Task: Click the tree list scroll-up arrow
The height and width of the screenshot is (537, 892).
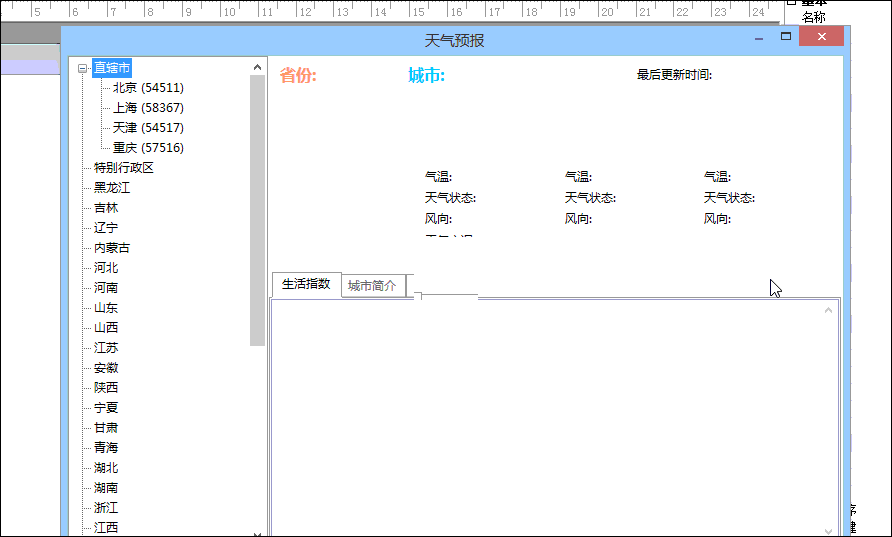Action: coord(257,67)
